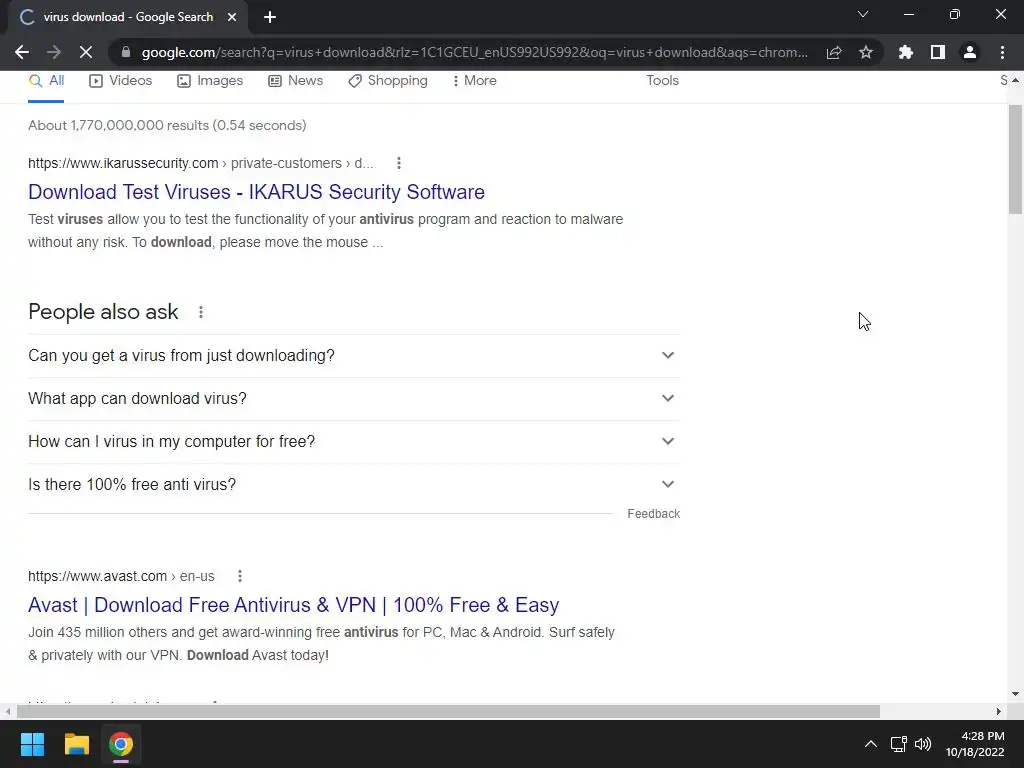Open network status tray icon
This screenshot has width=1024, height=768.
coord(899,744)
